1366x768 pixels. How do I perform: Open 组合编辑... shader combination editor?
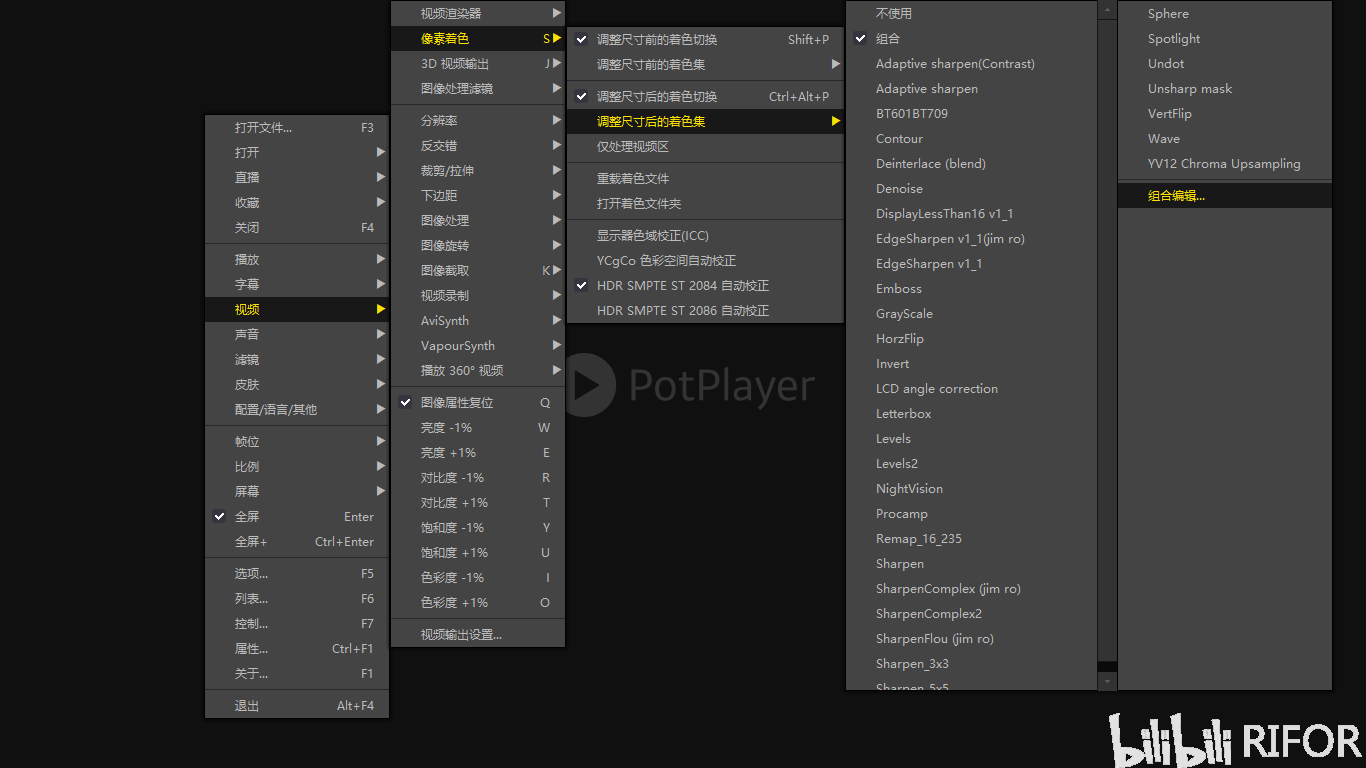[1225, 196]
